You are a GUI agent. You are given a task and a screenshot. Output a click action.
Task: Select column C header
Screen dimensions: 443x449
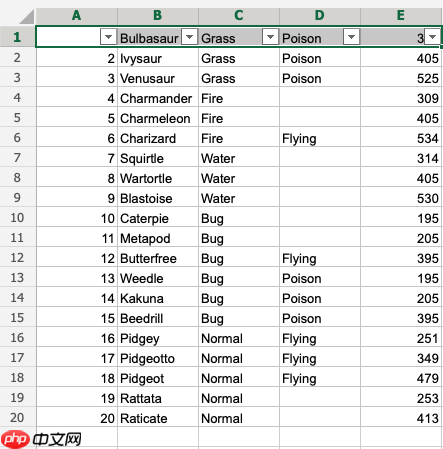(239, 16)
